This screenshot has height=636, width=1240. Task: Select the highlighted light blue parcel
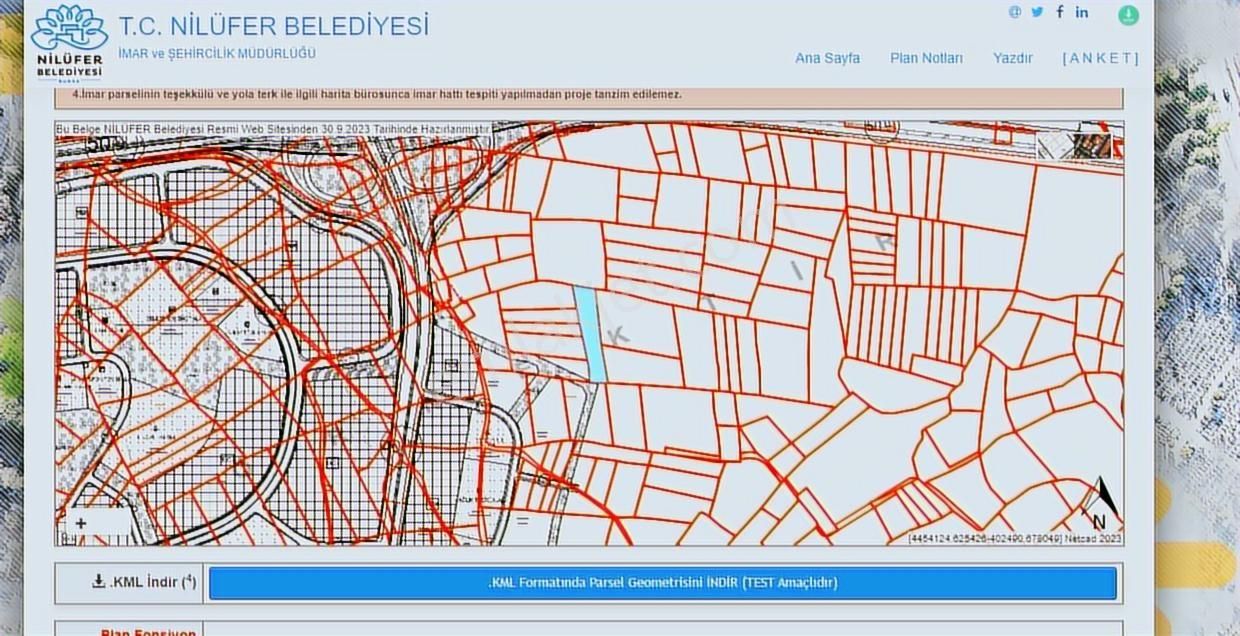590,333
